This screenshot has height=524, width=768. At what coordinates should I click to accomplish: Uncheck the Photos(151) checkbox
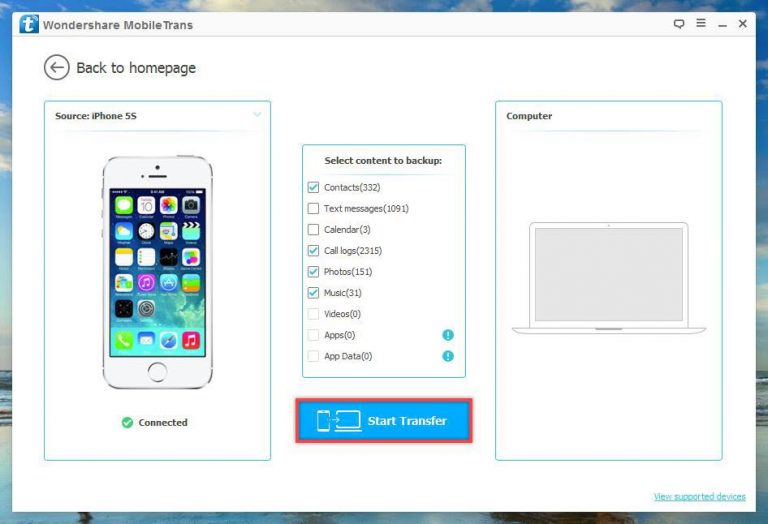click(314, 272)
